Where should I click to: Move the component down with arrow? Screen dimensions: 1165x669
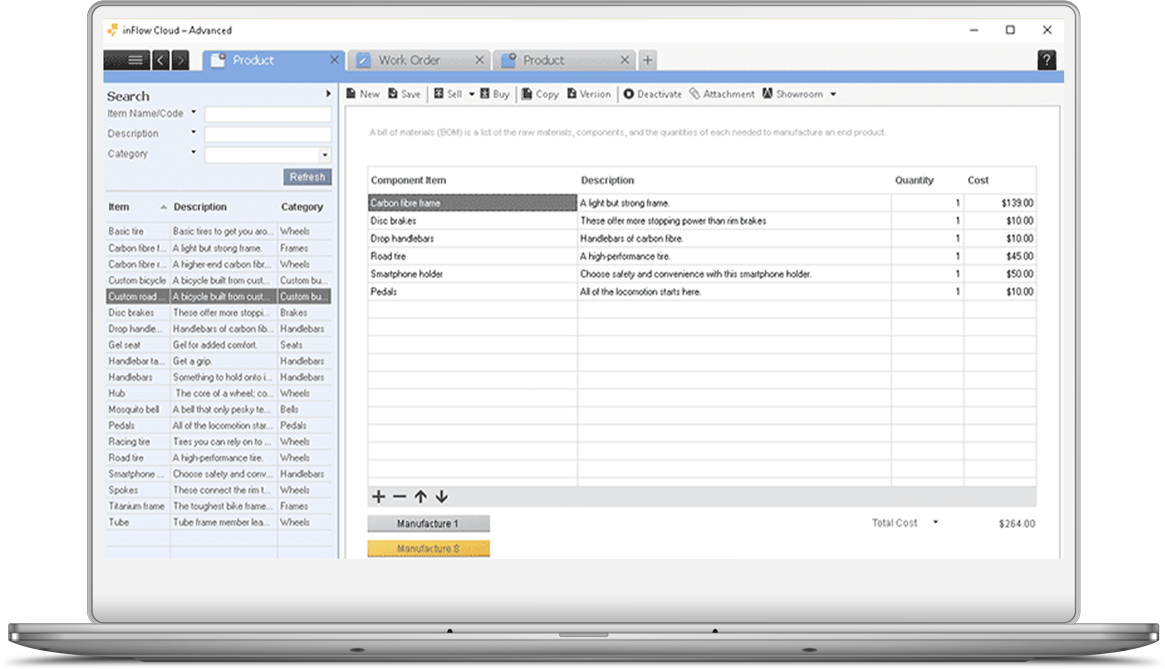pyautogui.click(x=441, y=497)
